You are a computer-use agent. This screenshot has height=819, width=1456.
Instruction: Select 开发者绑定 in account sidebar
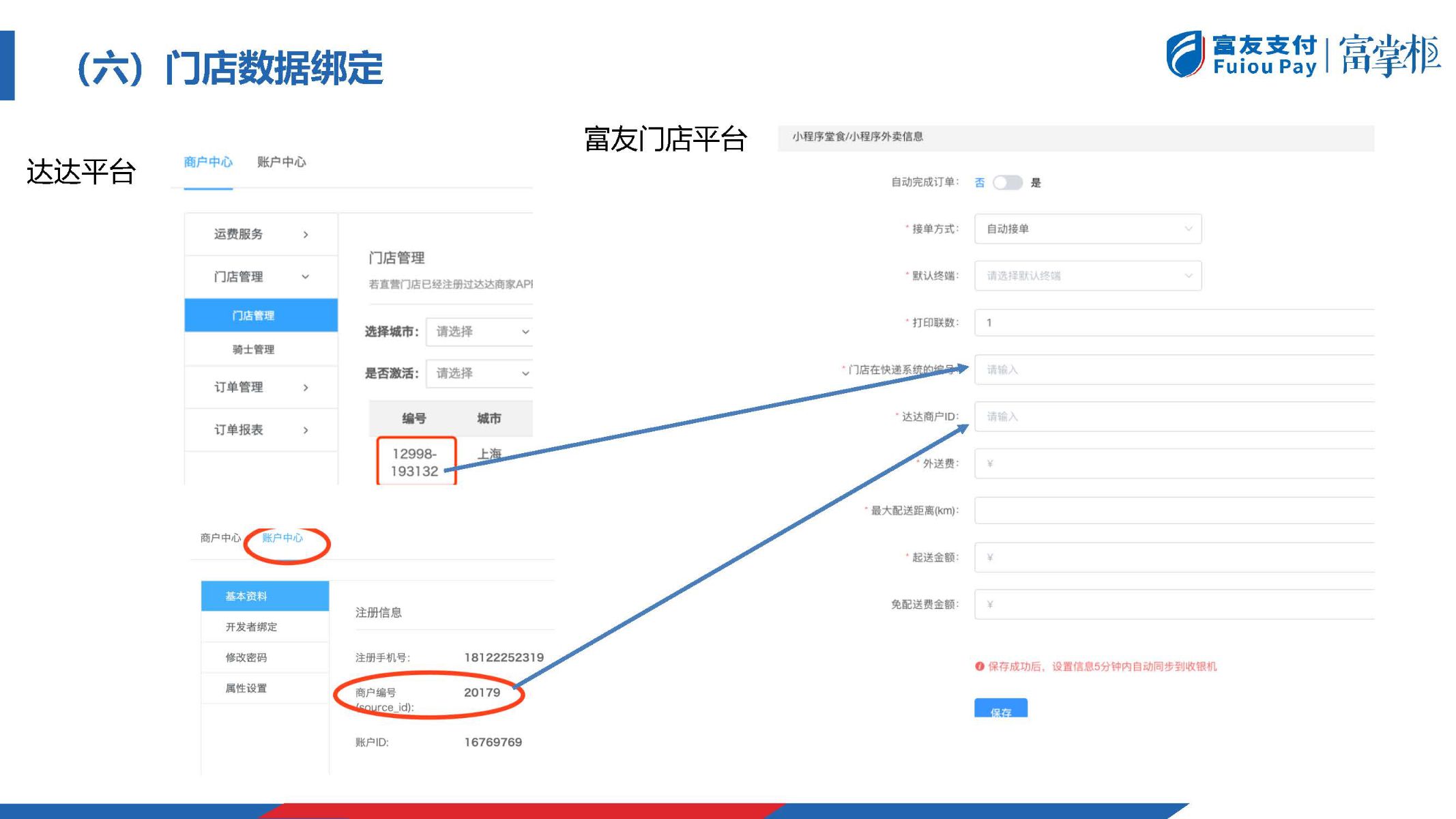(265, 627)
